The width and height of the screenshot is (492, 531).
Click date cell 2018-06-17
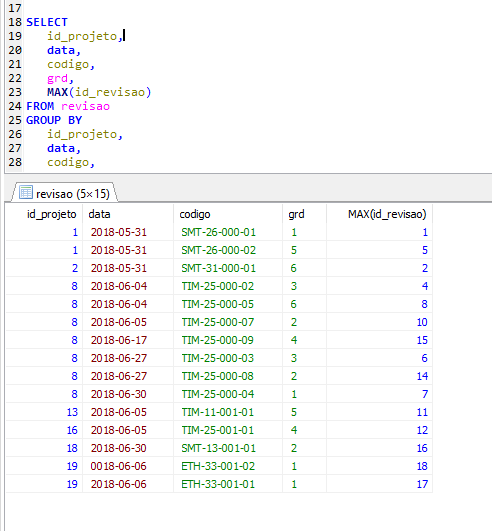pyautogui.click(x=128, y=340)
